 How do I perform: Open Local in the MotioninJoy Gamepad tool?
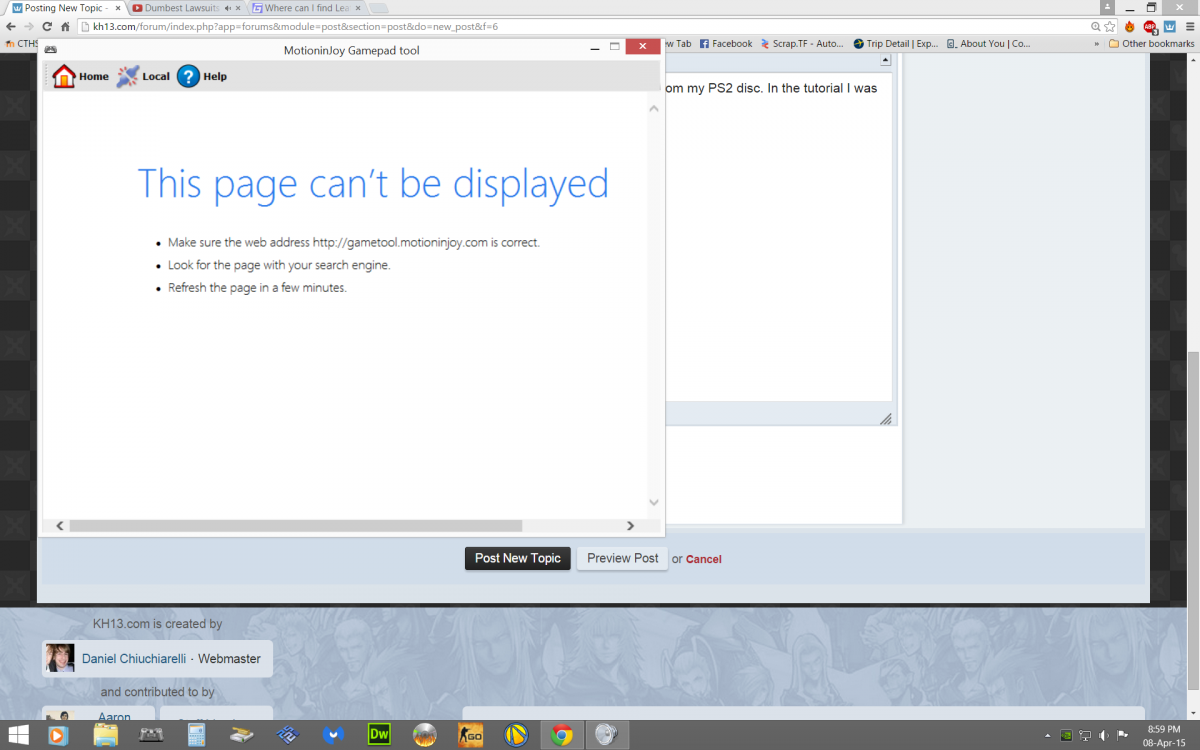129,76
